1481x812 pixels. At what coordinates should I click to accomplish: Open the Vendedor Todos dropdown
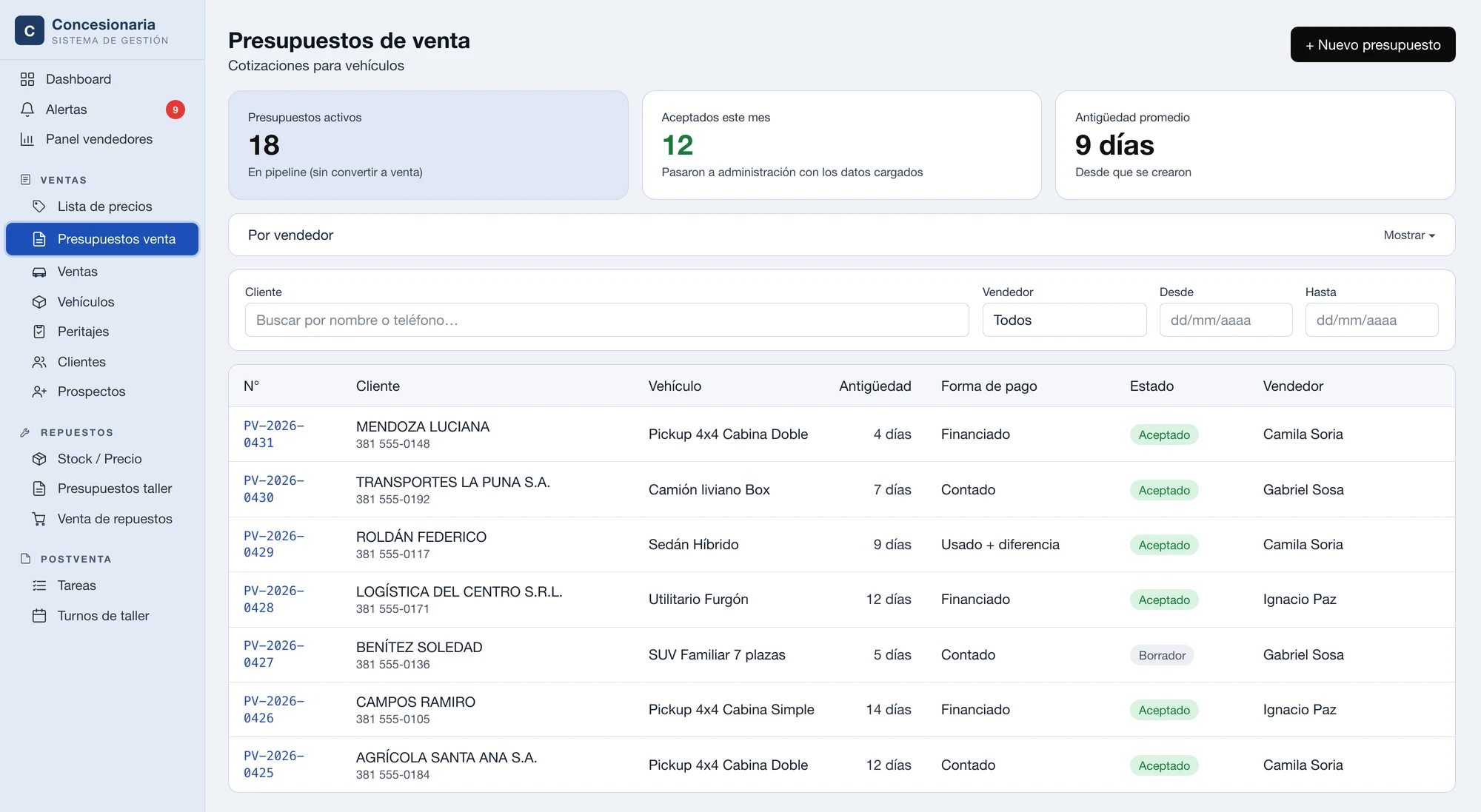pos(1064,320)
